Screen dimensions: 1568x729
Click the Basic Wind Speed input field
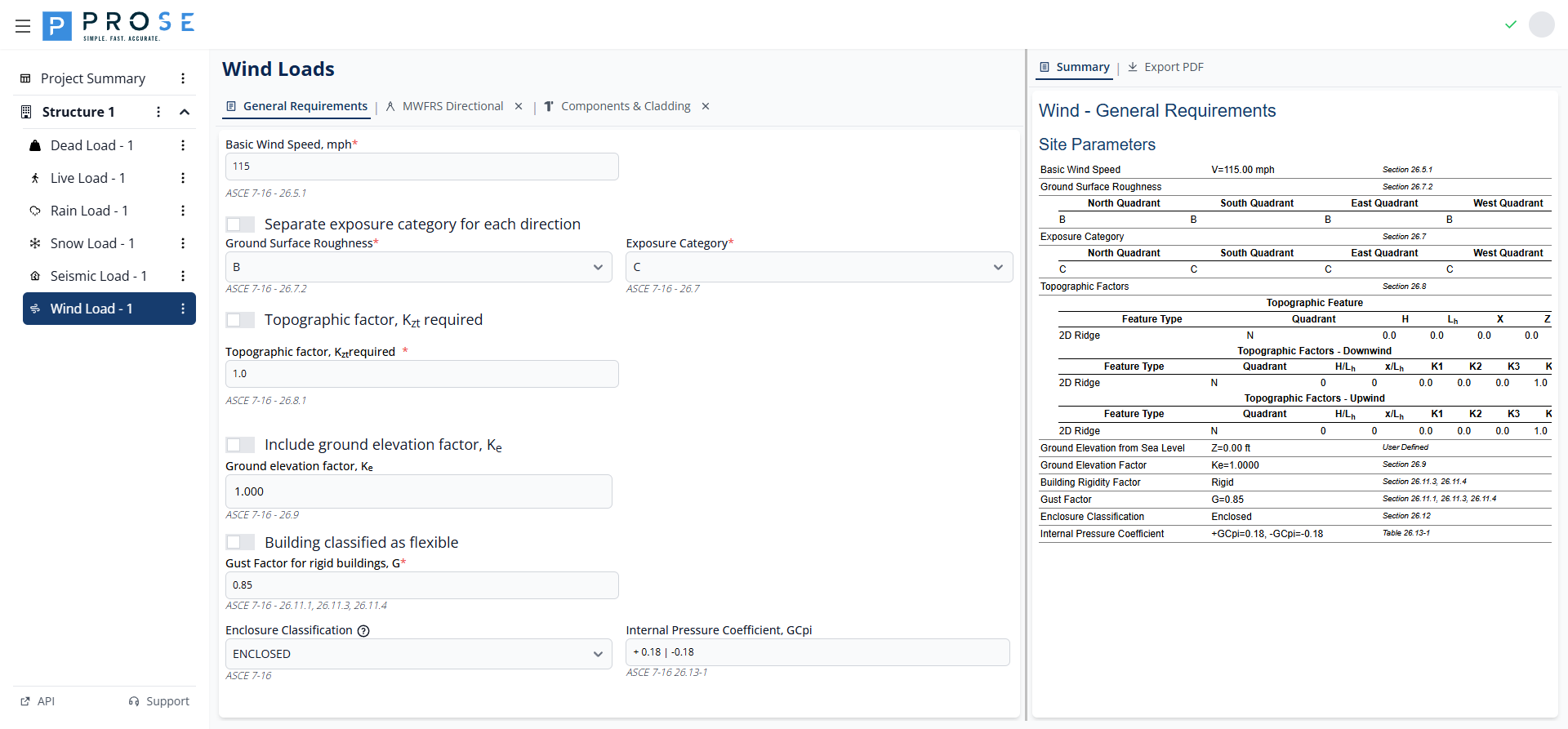pos(421,167)
